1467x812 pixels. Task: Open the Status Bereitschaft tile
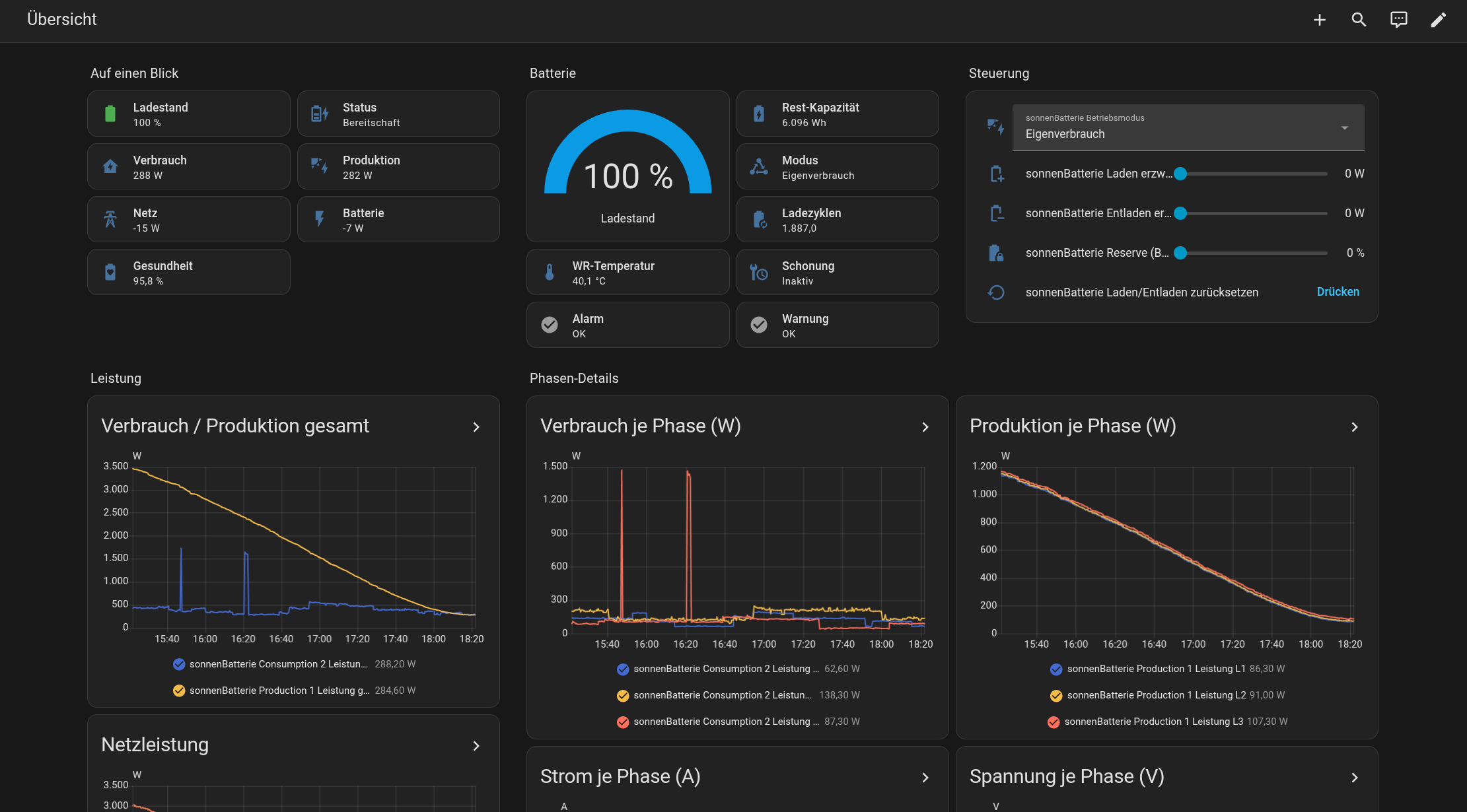point(398,114)
